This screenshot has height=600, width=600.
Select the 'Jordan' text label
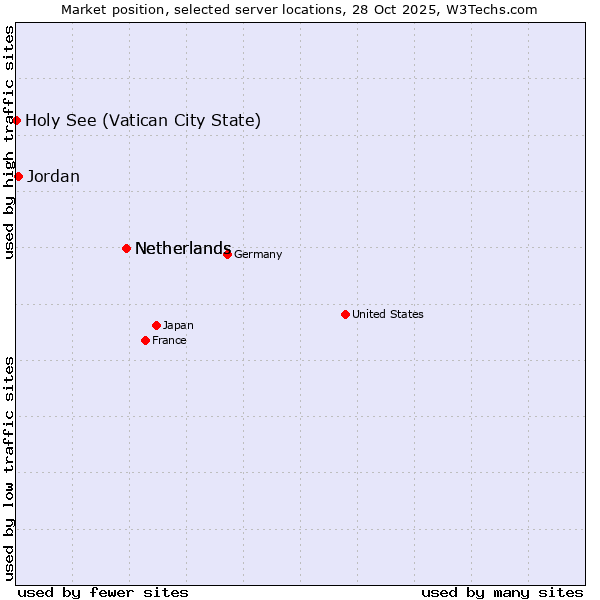click(53, 177)
